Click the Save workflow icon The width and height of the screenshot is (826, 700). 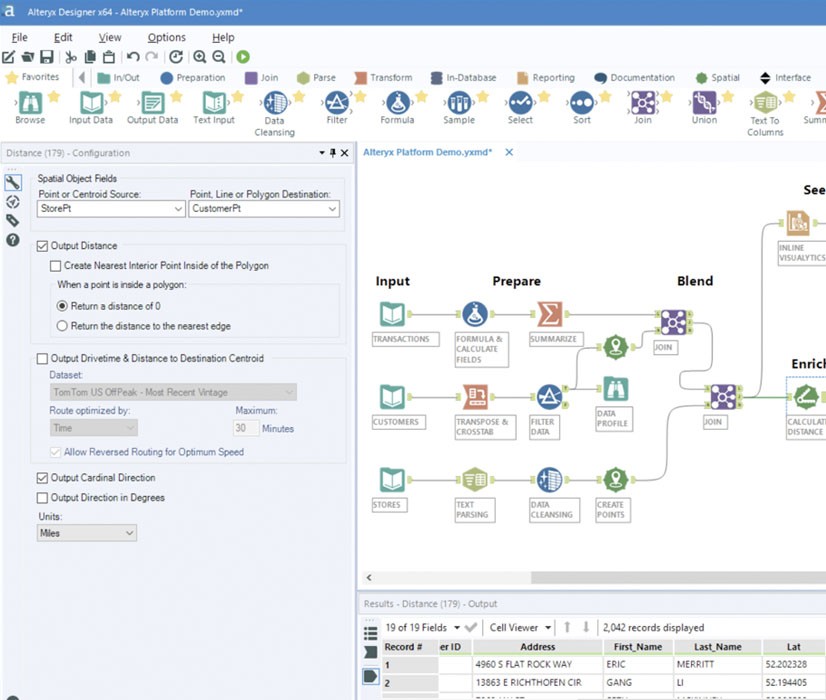pyautogui.click(x=47, y=57)
